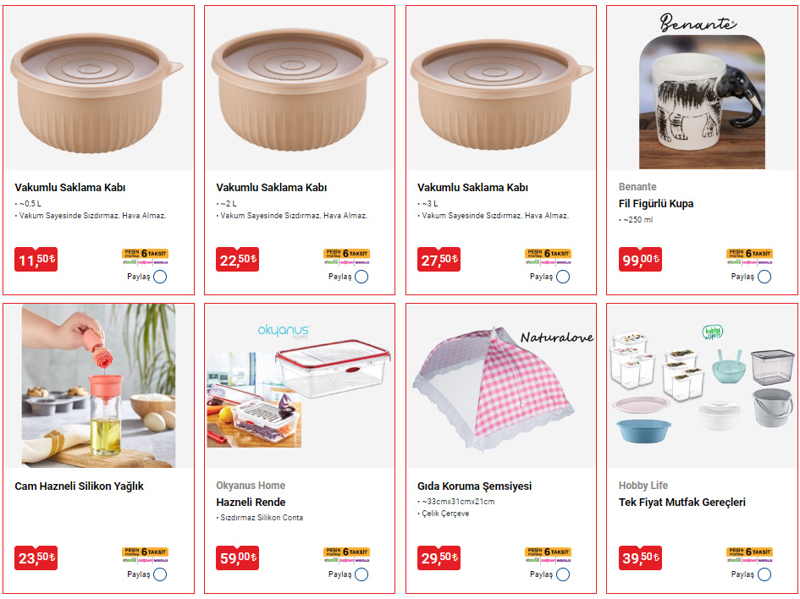Click the Benante logo above the mug
The image size is (800, 599).
pyautogui.click(x=697, y=23)
